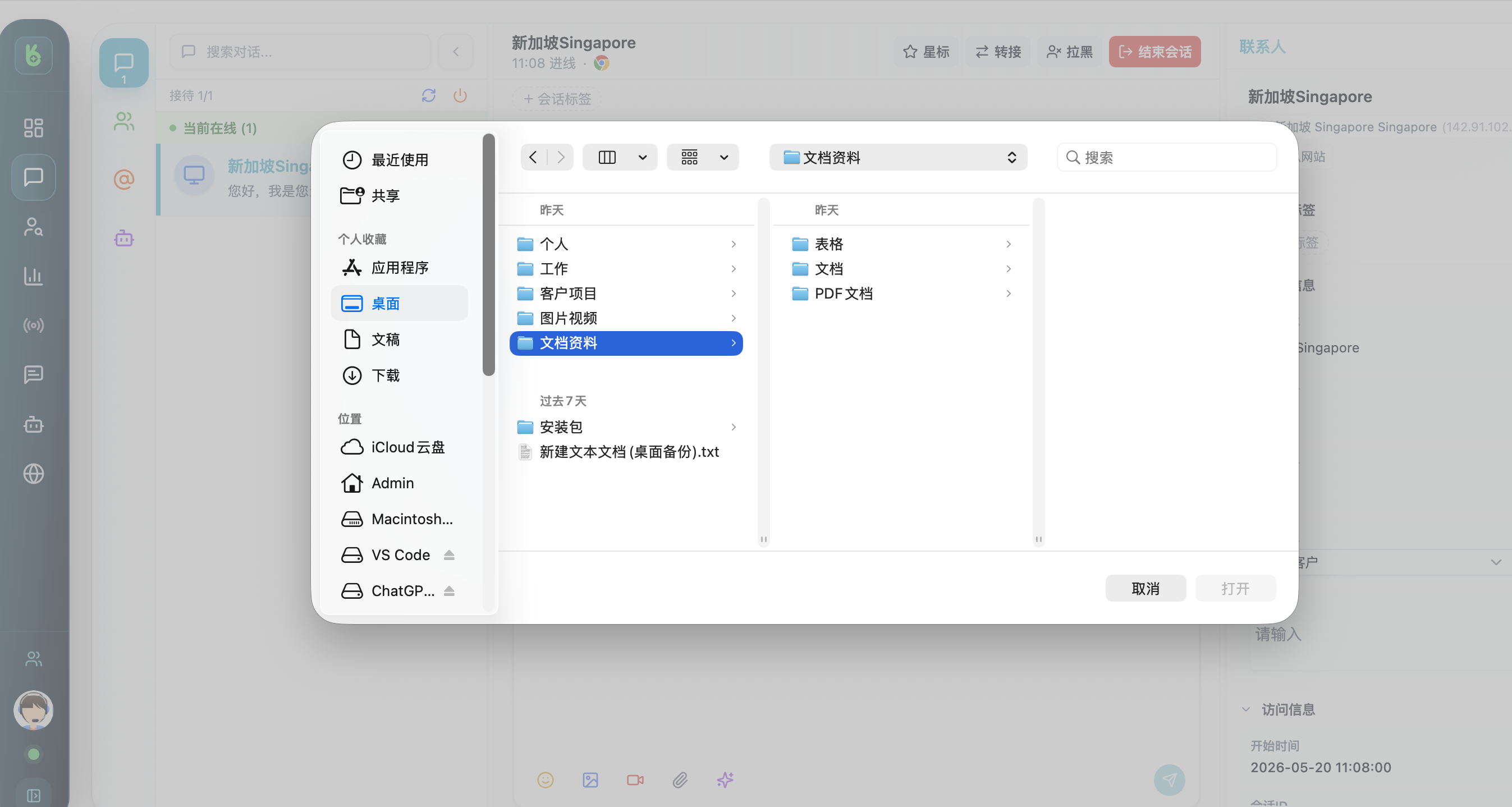The height and width of the screenshot is (807, 1512).
Task: Select 下载 in the file dialog sidebar
Action: point(399,375)
